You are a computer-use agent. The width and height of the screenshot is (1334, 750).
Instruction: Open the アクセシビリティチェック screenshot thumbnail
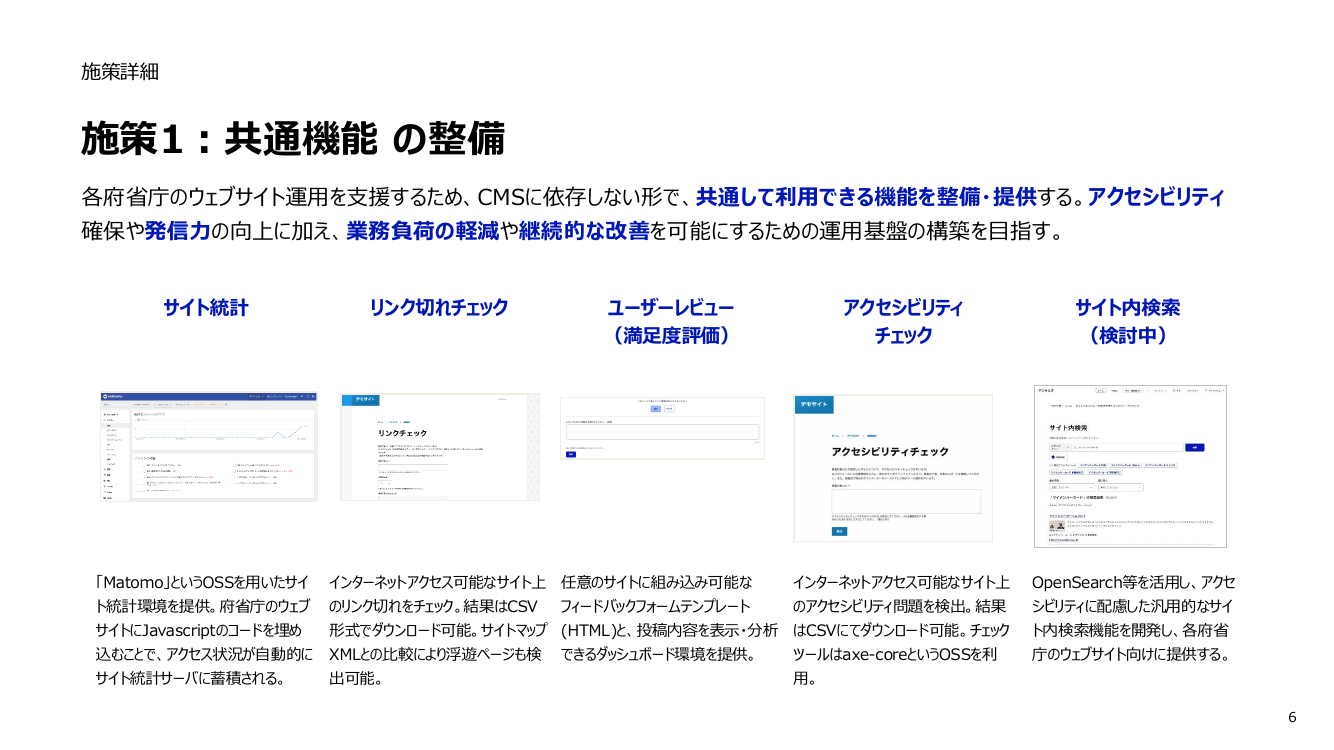pyautogui.click(x=893, y=468)
